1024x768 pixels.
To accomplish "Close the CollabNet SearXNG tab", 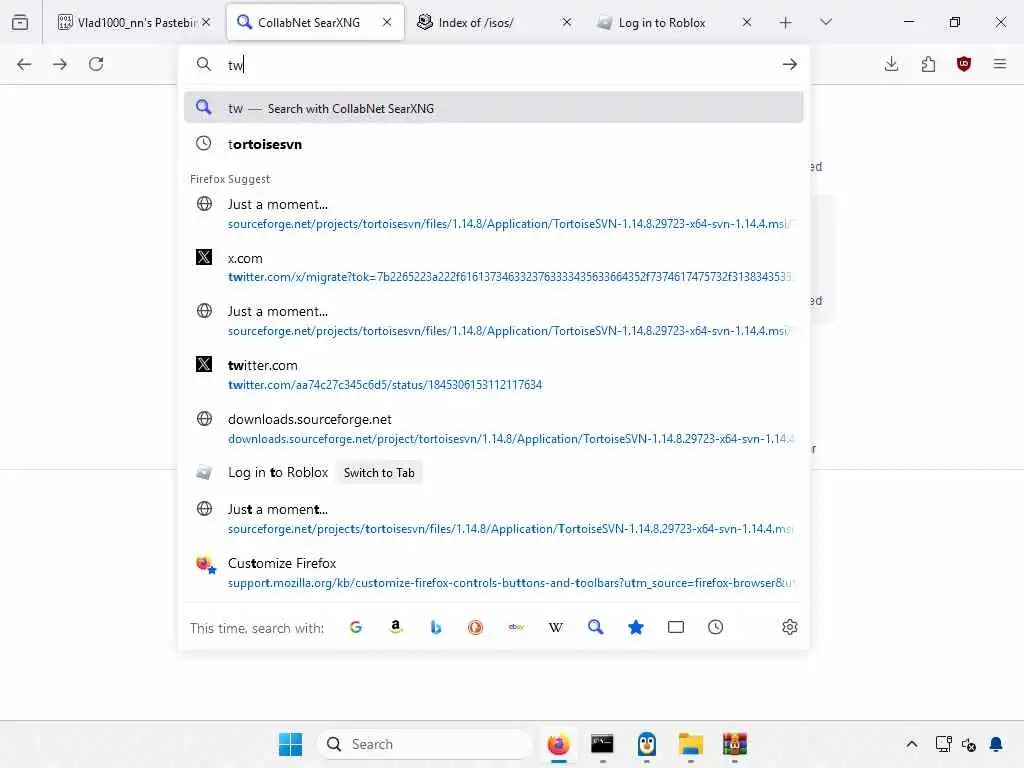I will pos(387,22).
